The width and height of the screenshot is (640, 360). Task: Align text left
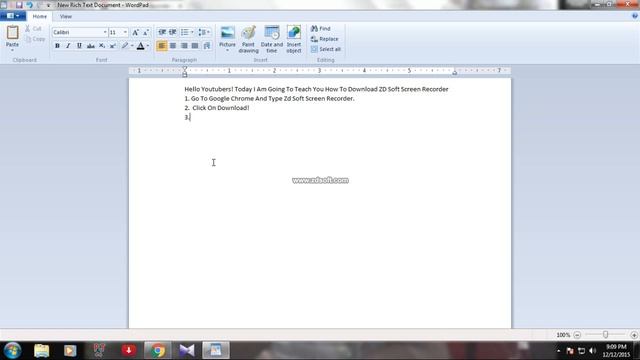pyautogui.click(x=162, y=46)
